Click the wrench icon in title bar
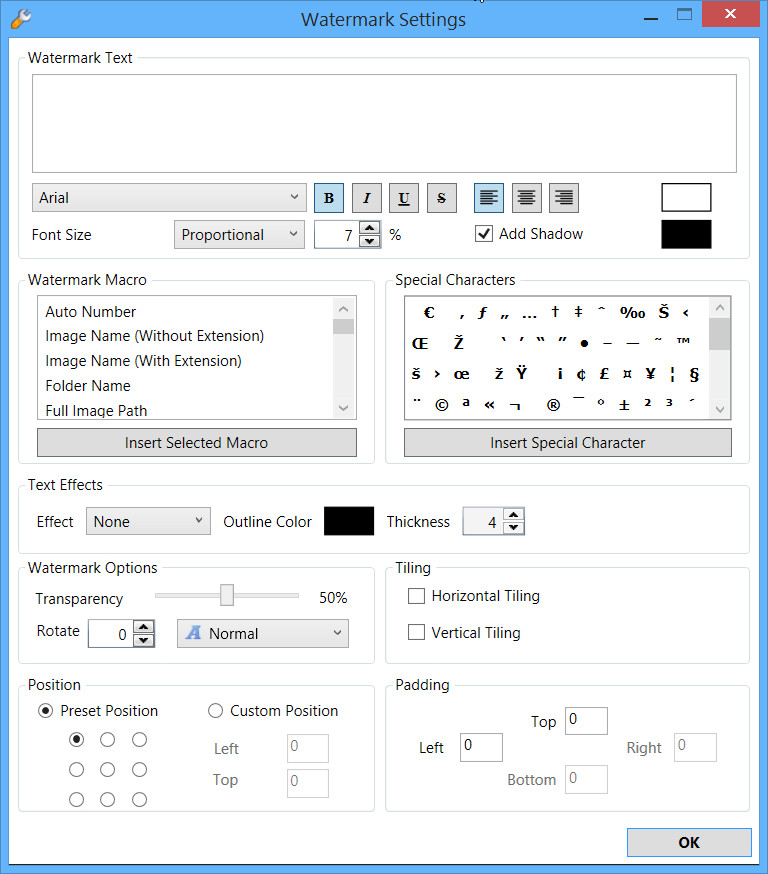768x874 pixels. click(21, 18)
